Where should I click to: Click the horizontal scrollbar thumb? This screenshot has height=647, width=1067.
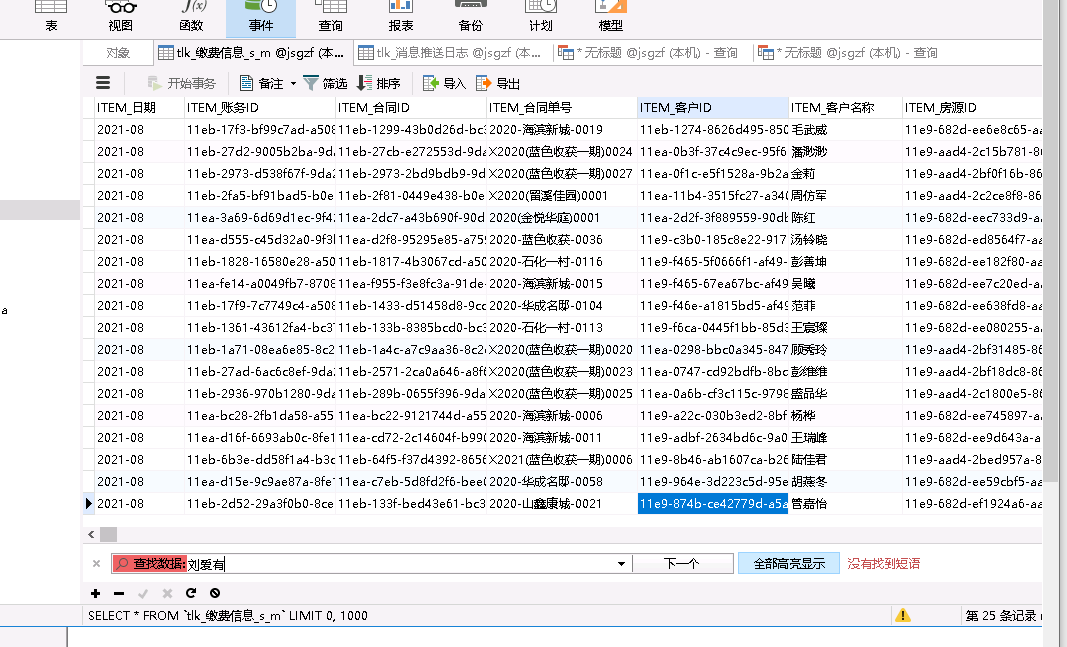[x=108, y=535]
